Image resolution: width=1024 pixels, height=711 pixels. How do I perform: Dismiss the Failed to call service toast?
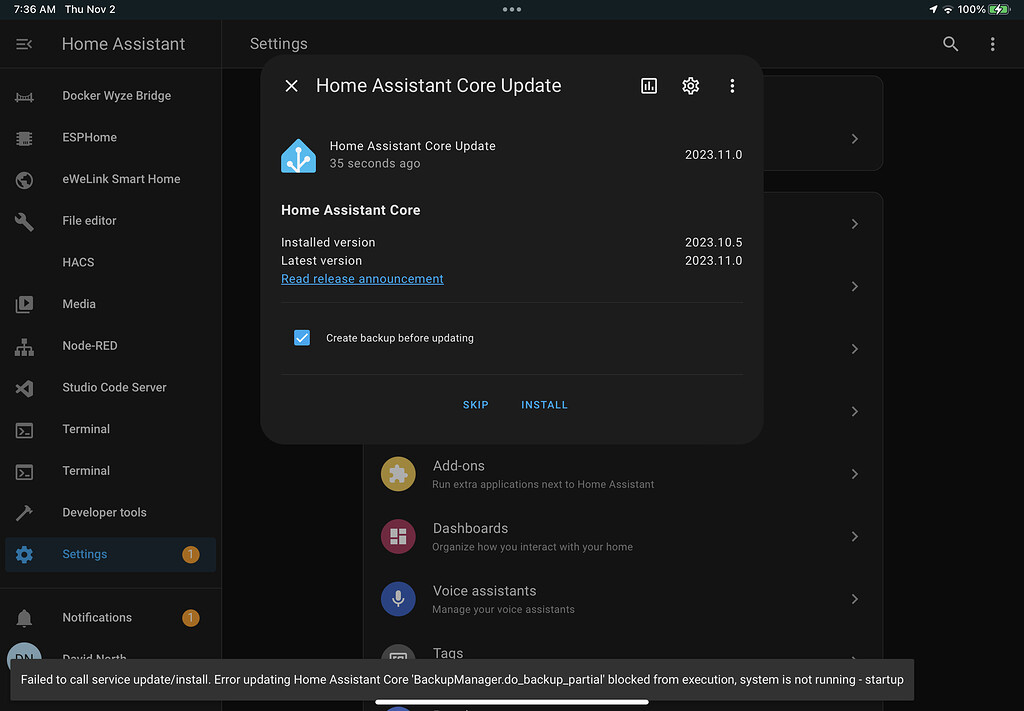point(462,680)
